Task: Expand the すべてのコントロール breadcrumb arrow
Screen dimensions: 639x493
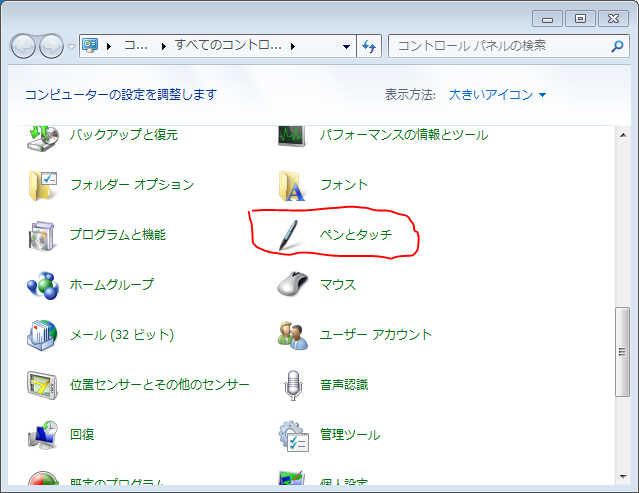Action: tap(292, 46)
